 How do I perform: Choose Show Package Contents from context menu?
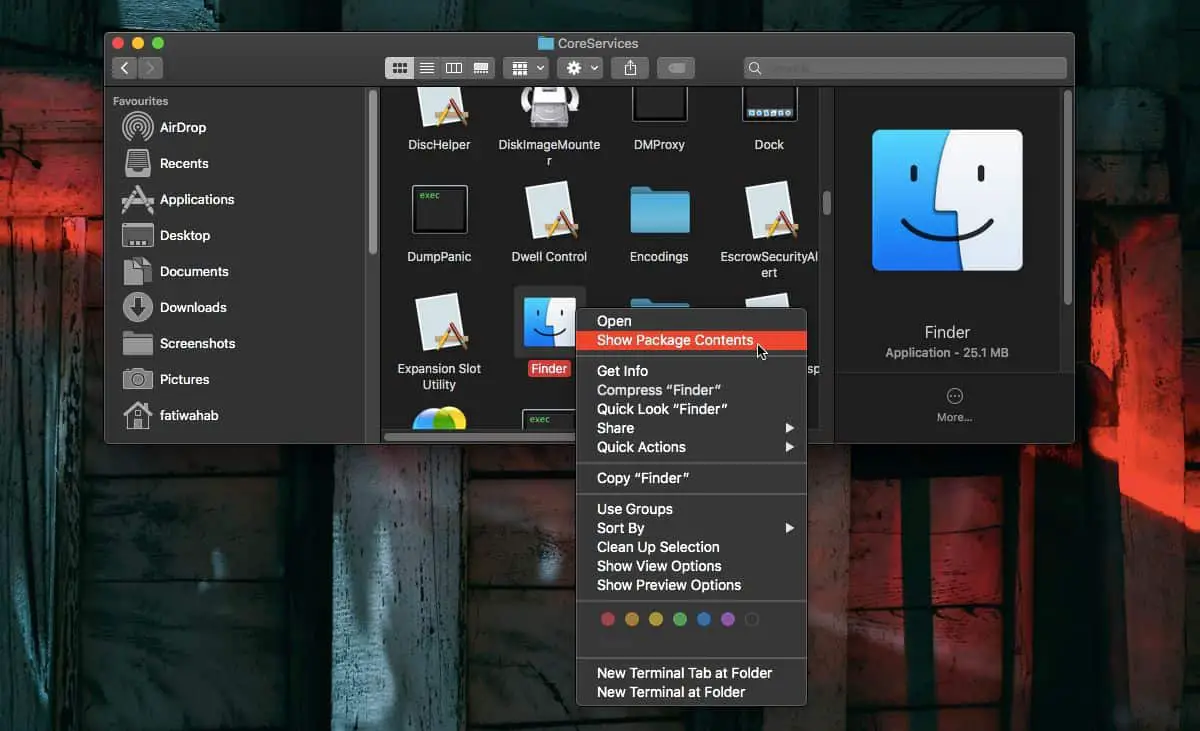click(675, 340)
